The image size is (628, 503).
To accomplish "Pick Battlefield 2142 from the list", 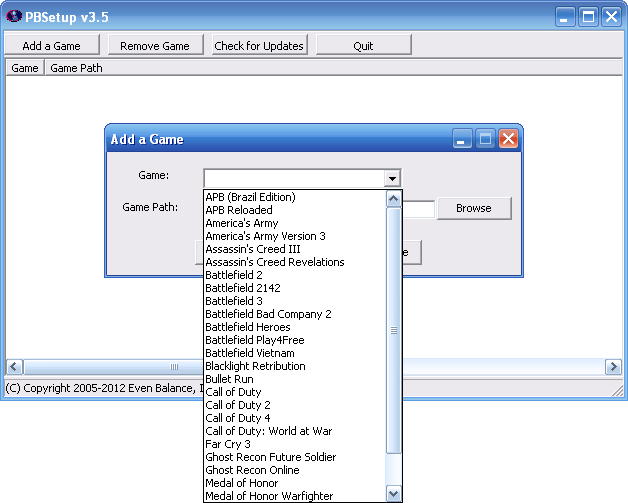I will (x=295, y=288).
